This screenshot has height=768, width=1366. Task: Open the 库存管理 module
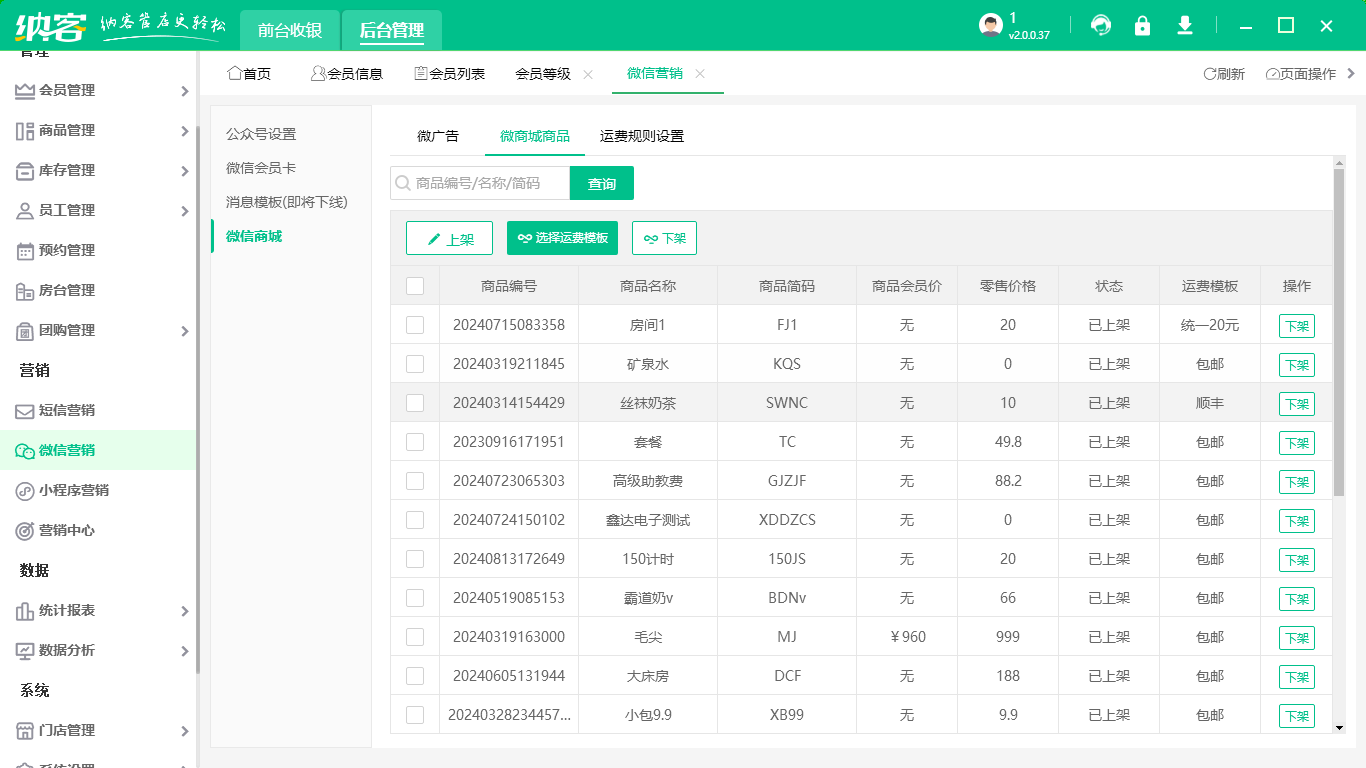point(60,170)
